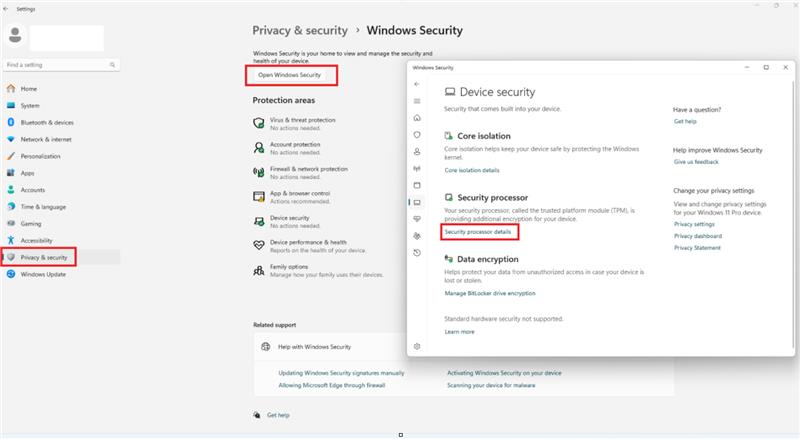Open App & browser control icon in sidebar
The height and width of the screenshot is (439, 800).
click(x=417, y=185)
